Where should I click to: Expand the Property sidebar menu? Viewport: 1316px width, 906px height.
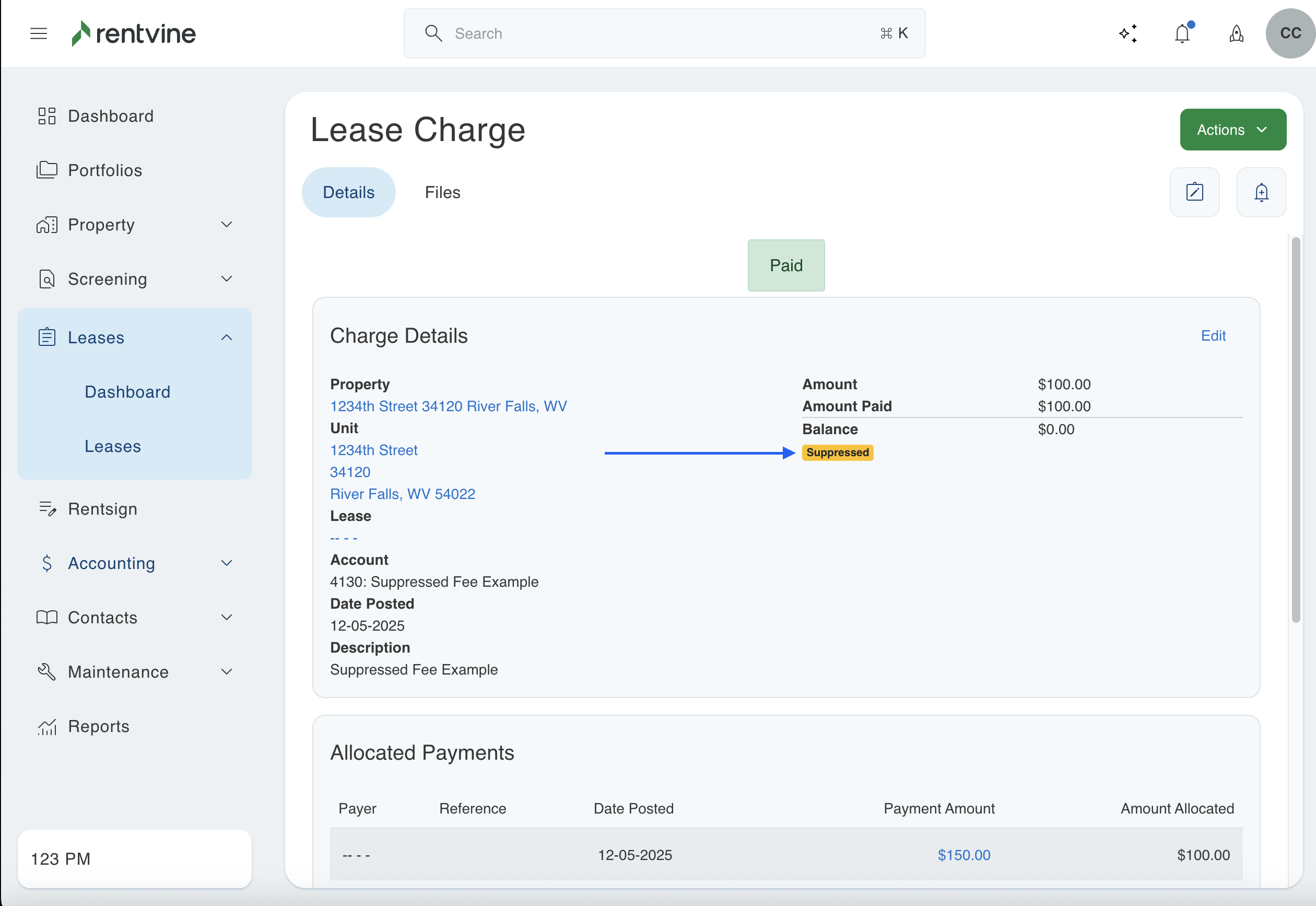[135, 225]
